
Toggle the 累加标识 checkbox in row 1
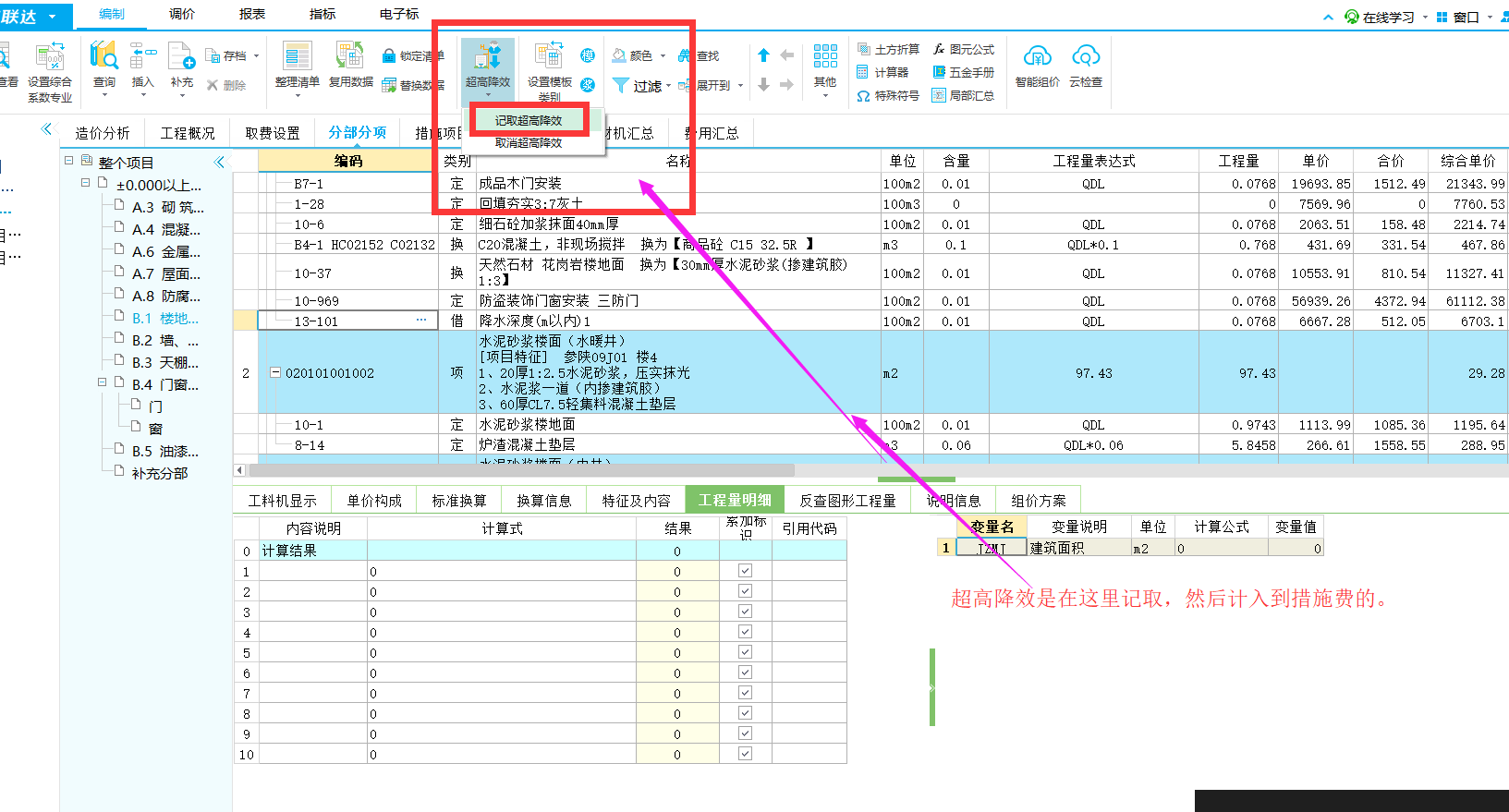point(745,571)
